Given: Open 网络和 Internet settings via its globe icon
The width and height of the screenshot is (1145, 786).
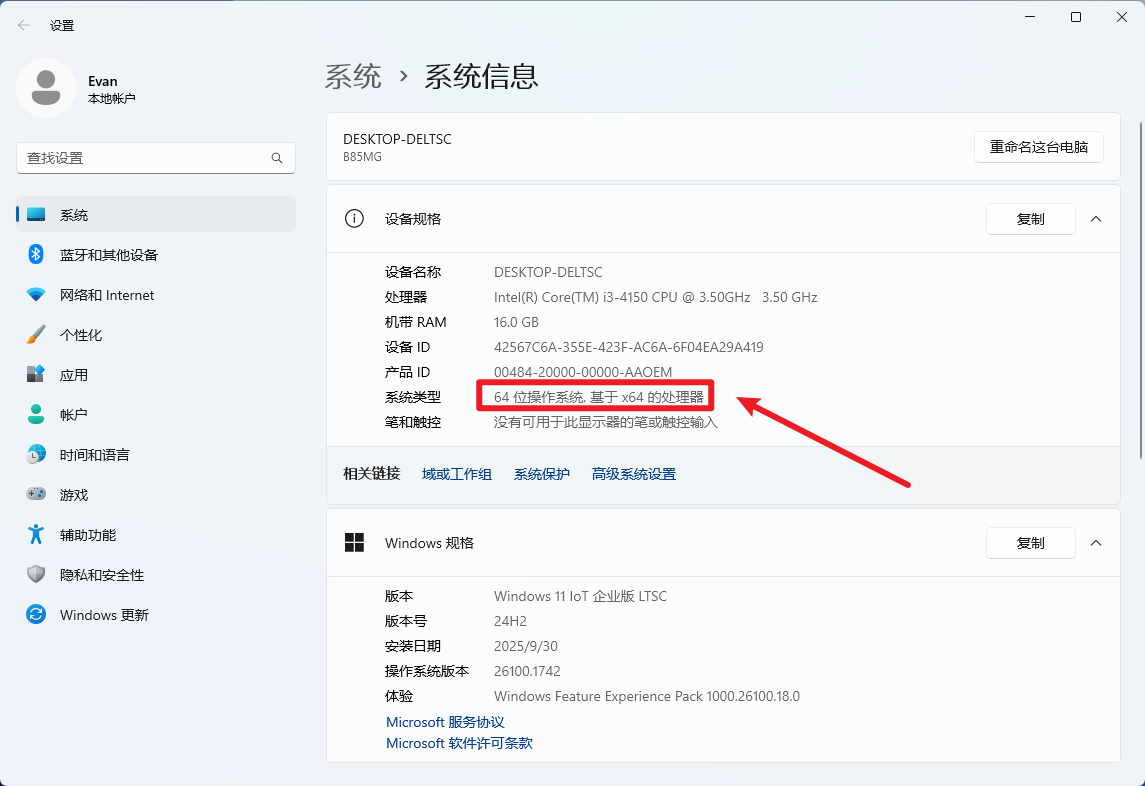Looking at the screenshot, I should pyautogui.click(x=36, y=294).
